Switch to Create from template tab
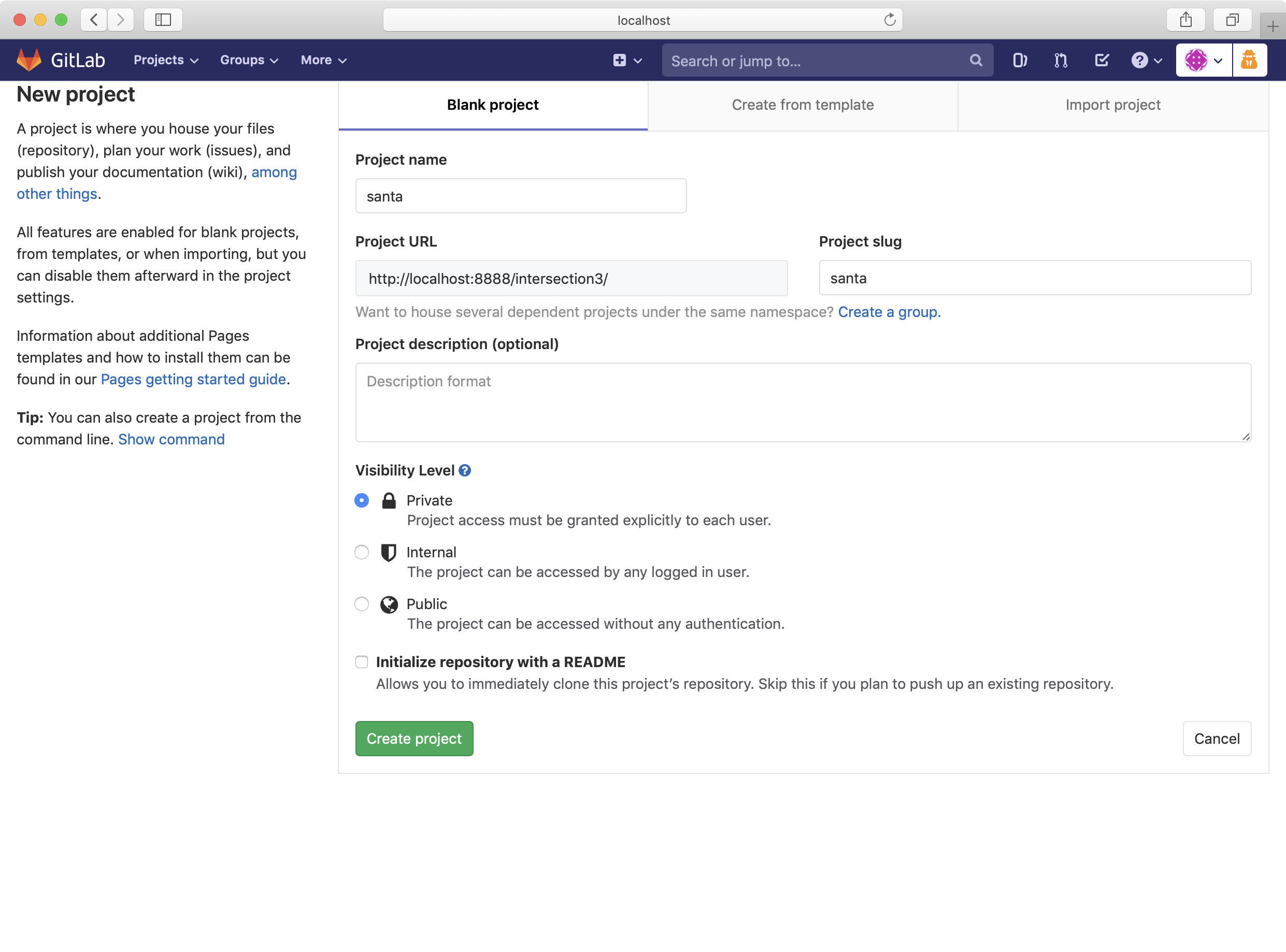The width and height of the screenshot is (1286, 952). 803,105
